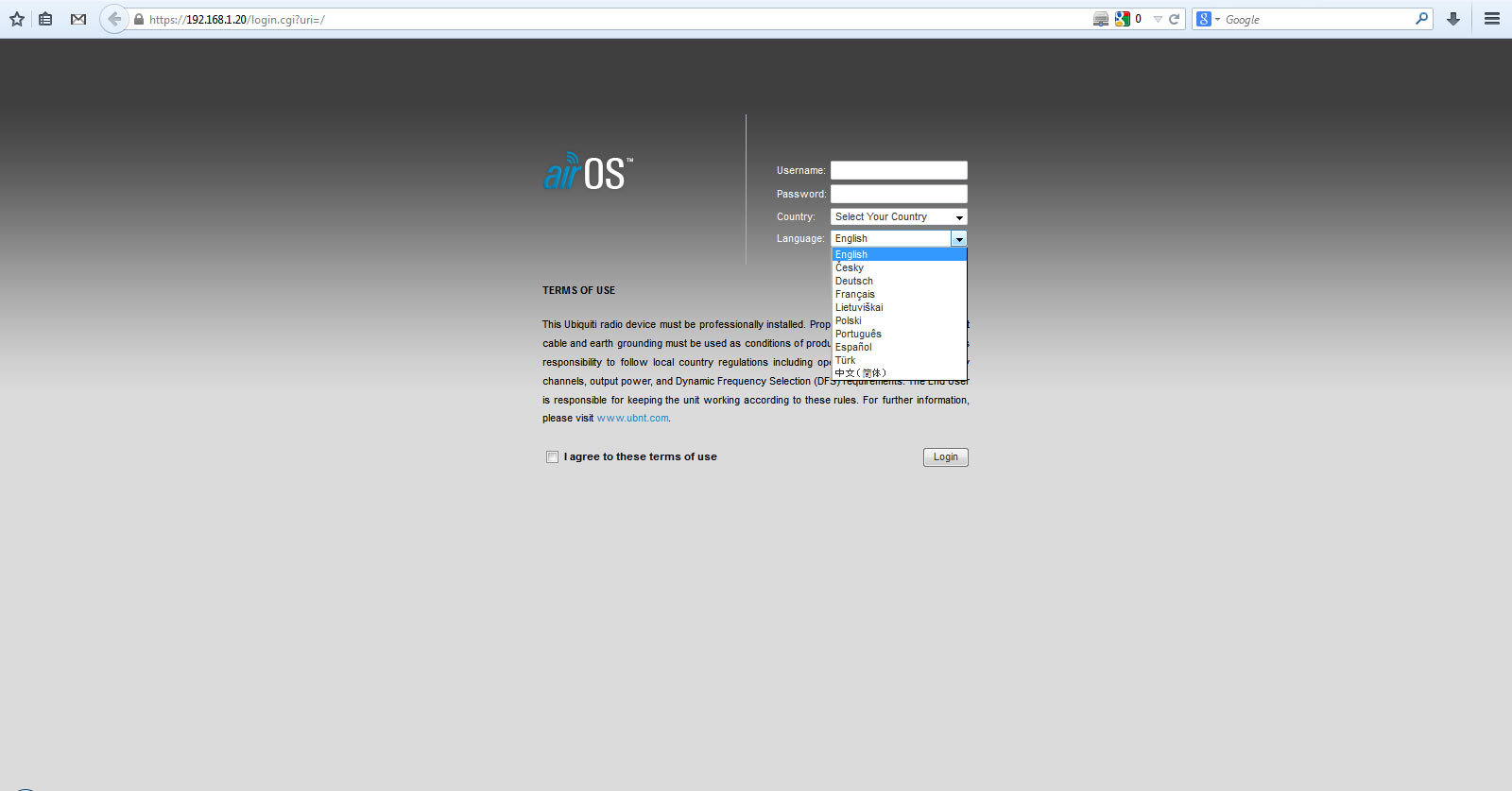Collapse the Language dropdown arrow
This screenshot has width=1512, height=791.
(958, 239)
